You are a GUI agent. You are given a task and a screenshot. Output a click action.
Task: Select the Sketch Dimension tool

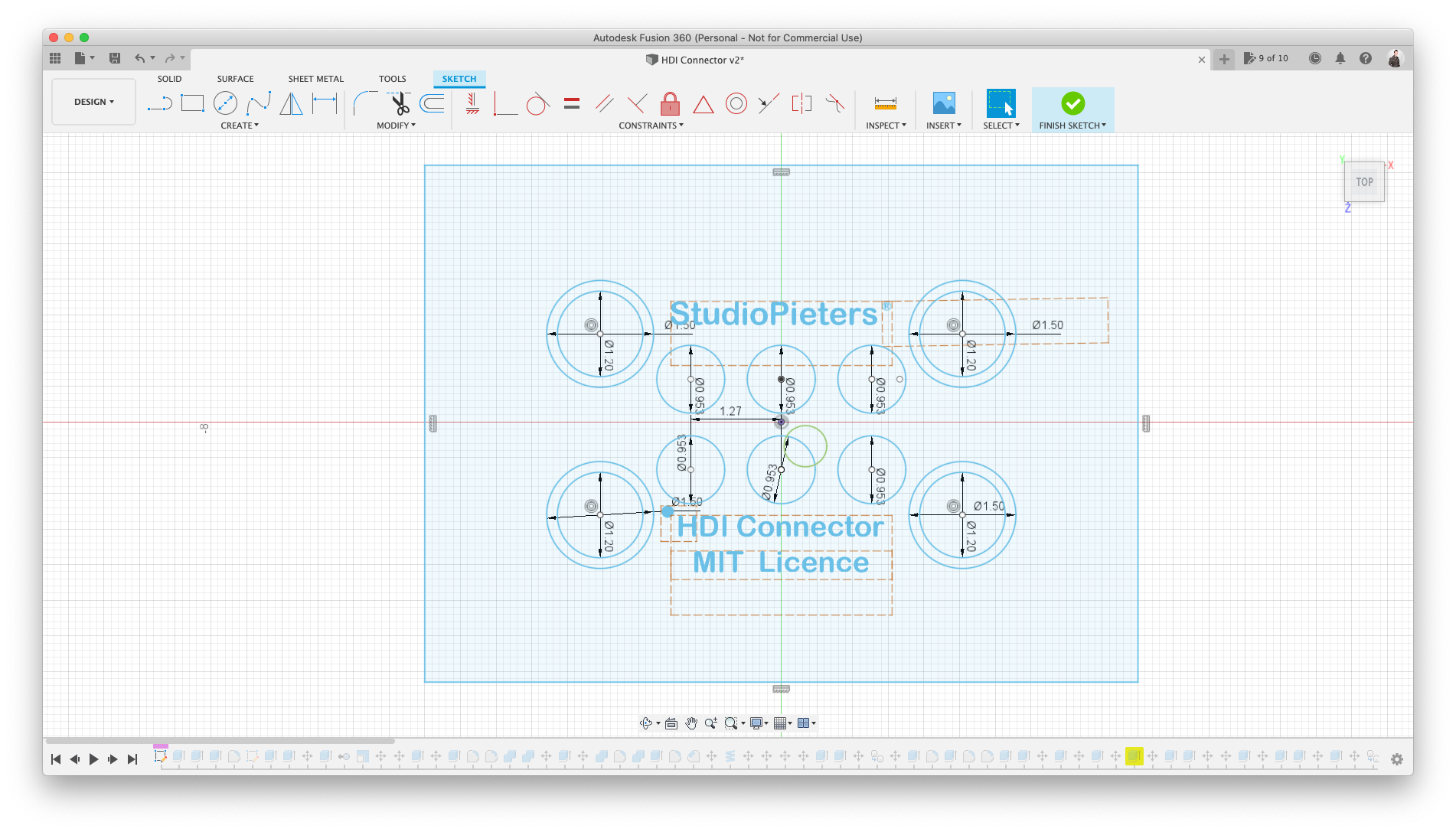[x=325, y=103]
